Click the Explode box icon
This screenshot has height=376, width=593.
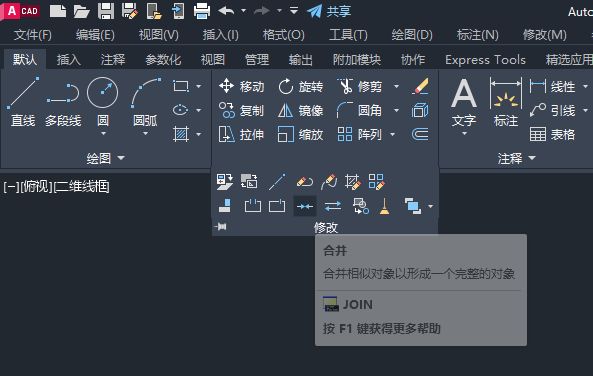pos(420,110)
